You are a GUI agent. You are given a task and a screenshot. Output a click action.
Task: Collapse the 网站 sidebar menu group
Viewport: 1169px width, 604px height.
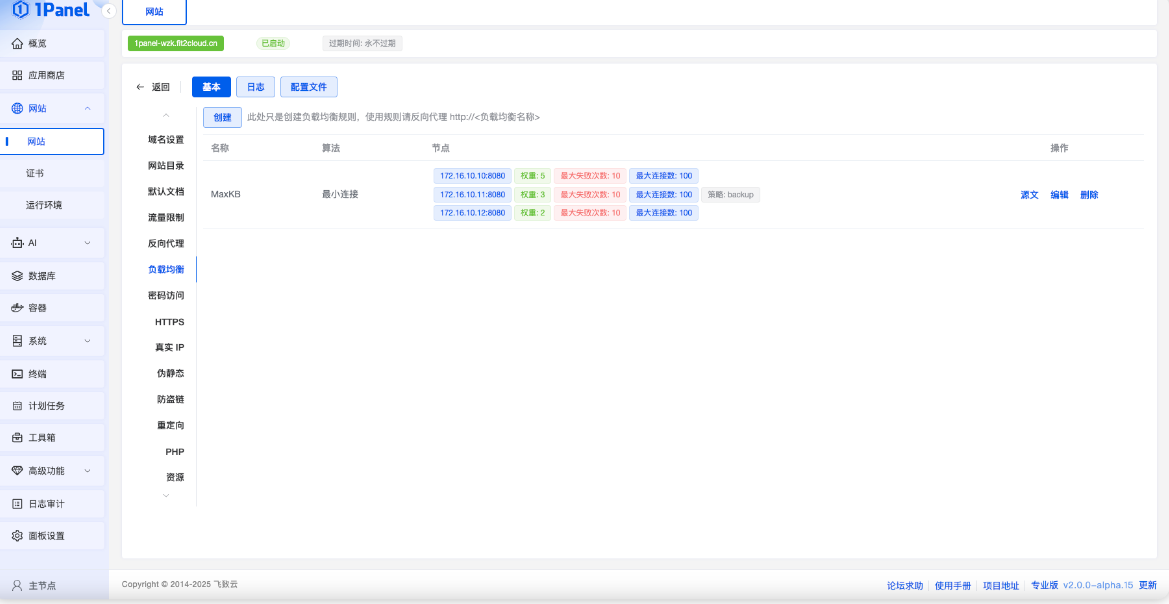[88, 109]
